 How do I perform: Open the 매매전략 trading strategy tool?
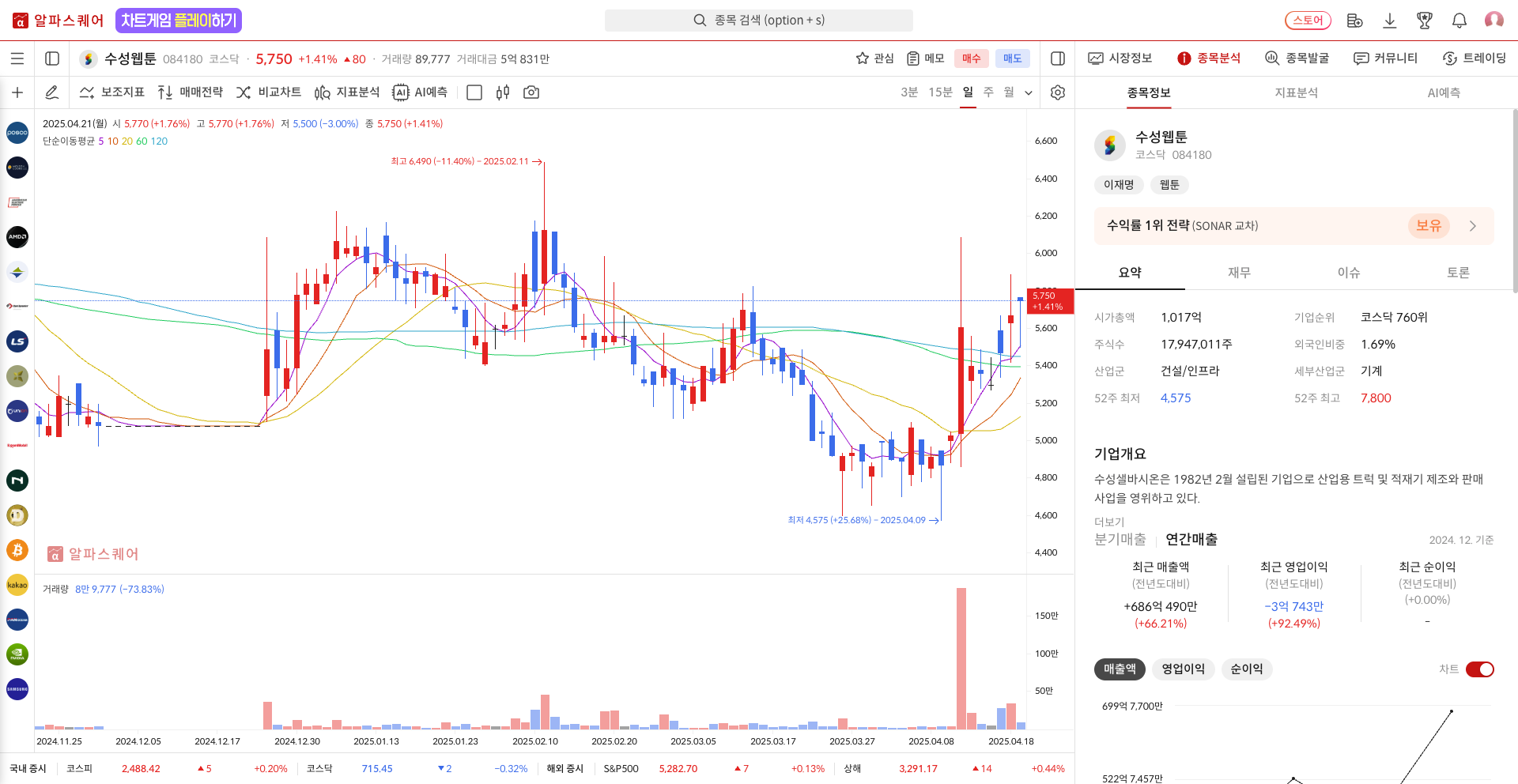tap(191, 92)
